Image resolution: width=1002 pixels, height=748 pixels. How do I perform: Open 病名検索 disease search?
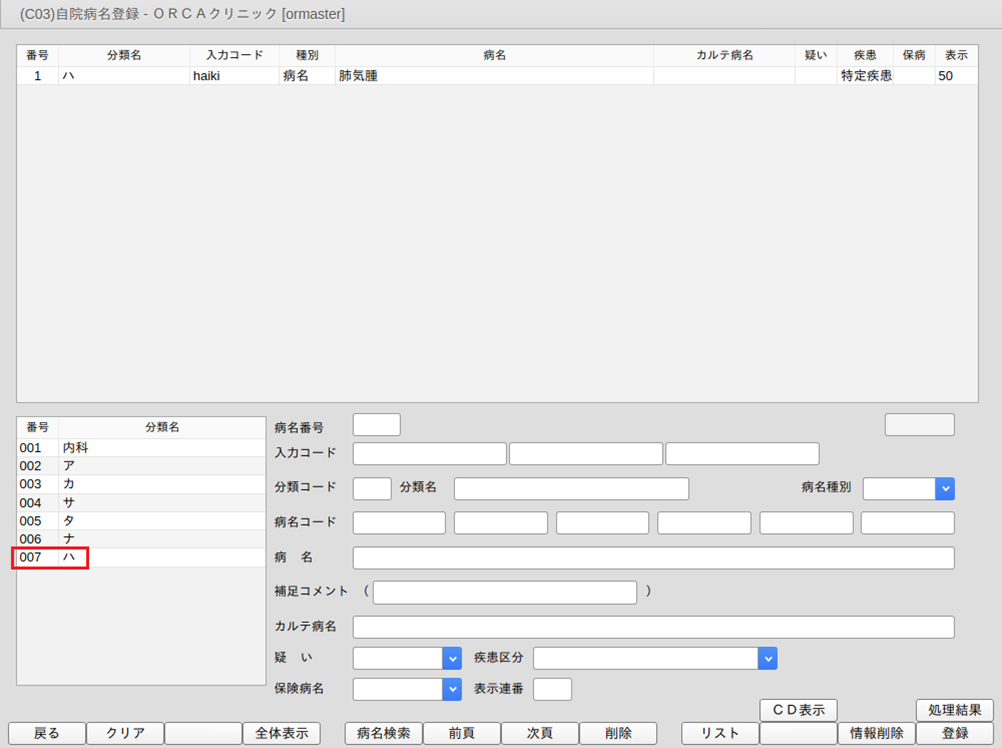click(x=384, y=733)
